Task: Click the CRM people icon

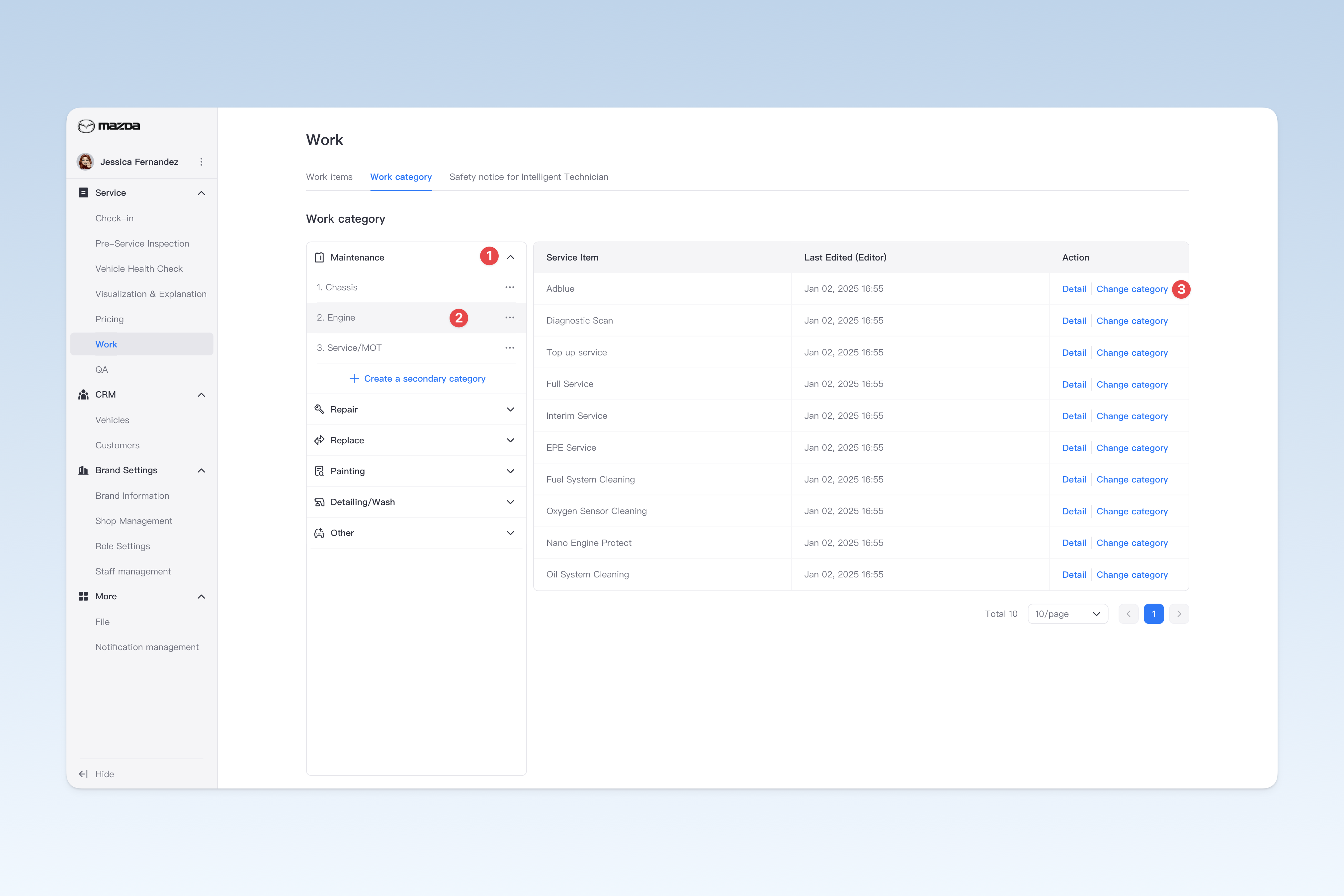Action: coord(83,394)
